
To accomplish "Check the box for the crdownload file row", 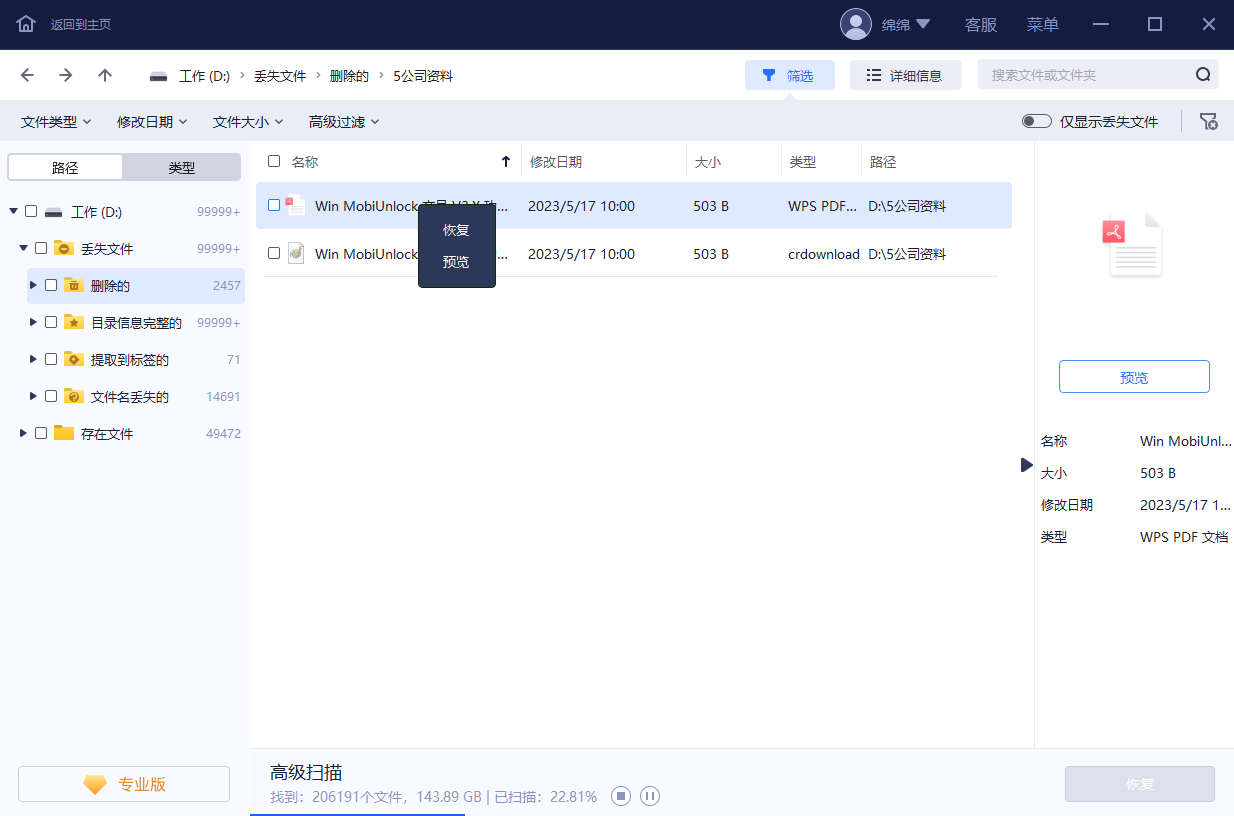I will [274, 253].
